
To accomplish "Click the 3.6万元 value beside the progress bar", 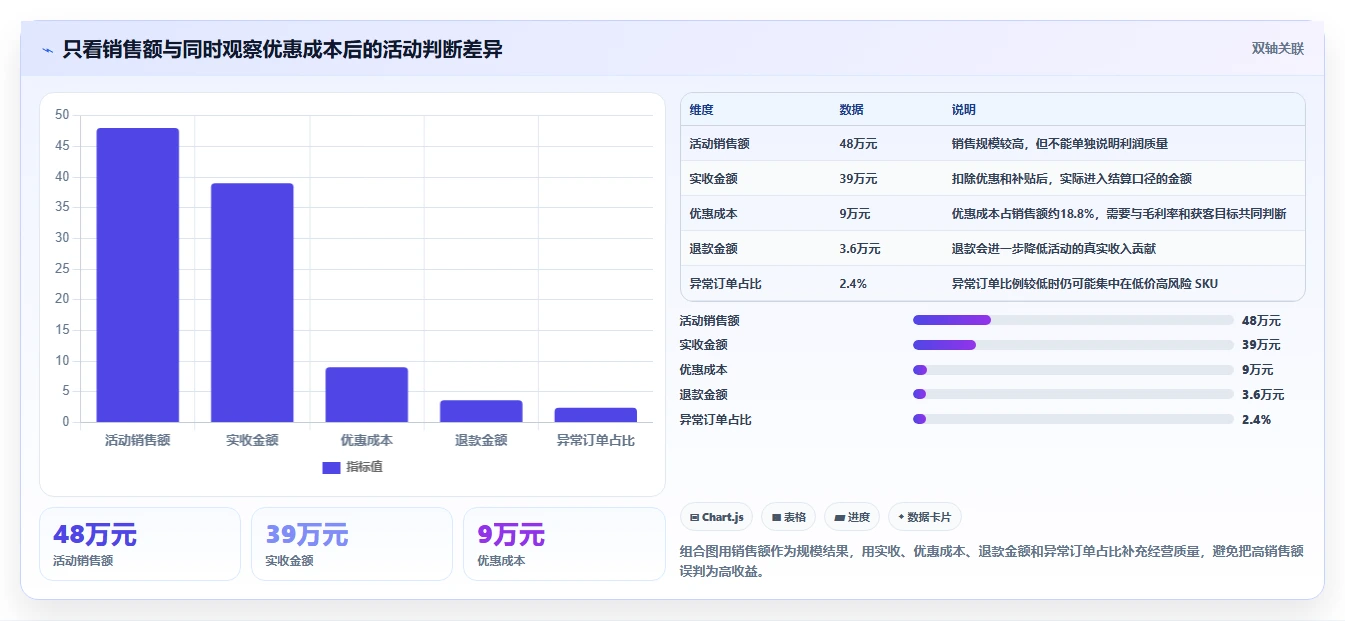I will click(1263, 395).
